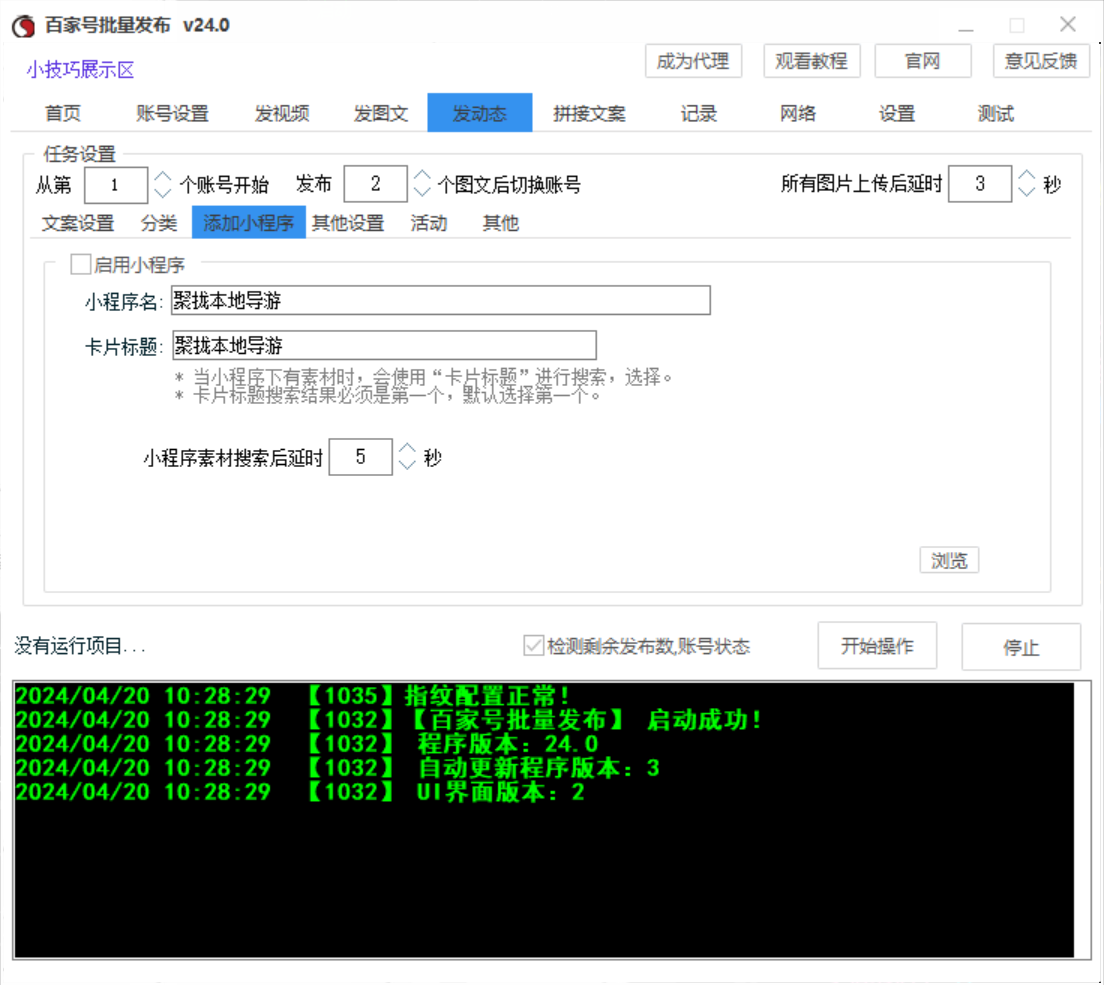
Task: Click the 指纹配置正常 log line
Action: (x=293, y=696)
